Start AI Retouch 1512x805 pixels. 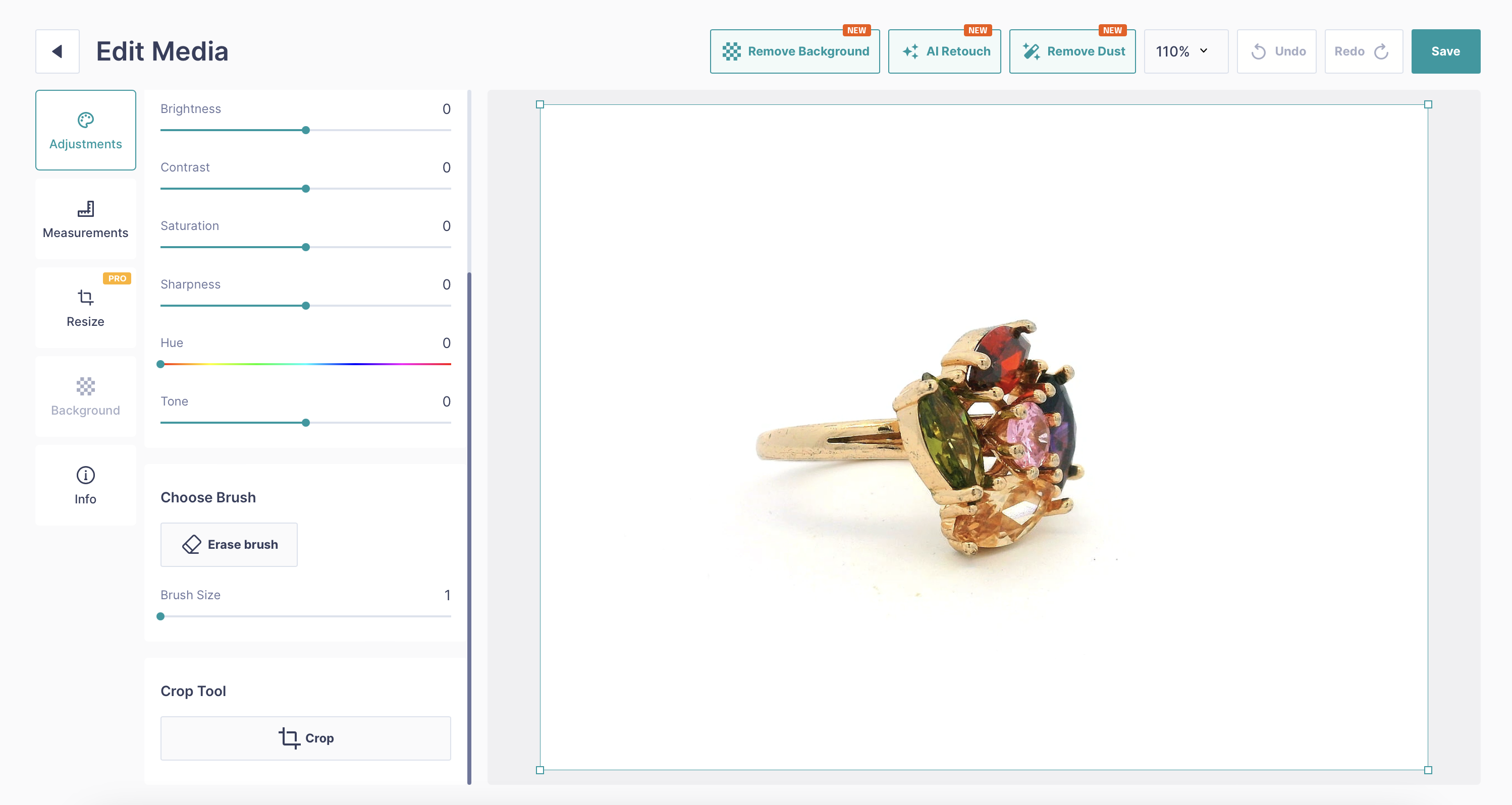944,51
